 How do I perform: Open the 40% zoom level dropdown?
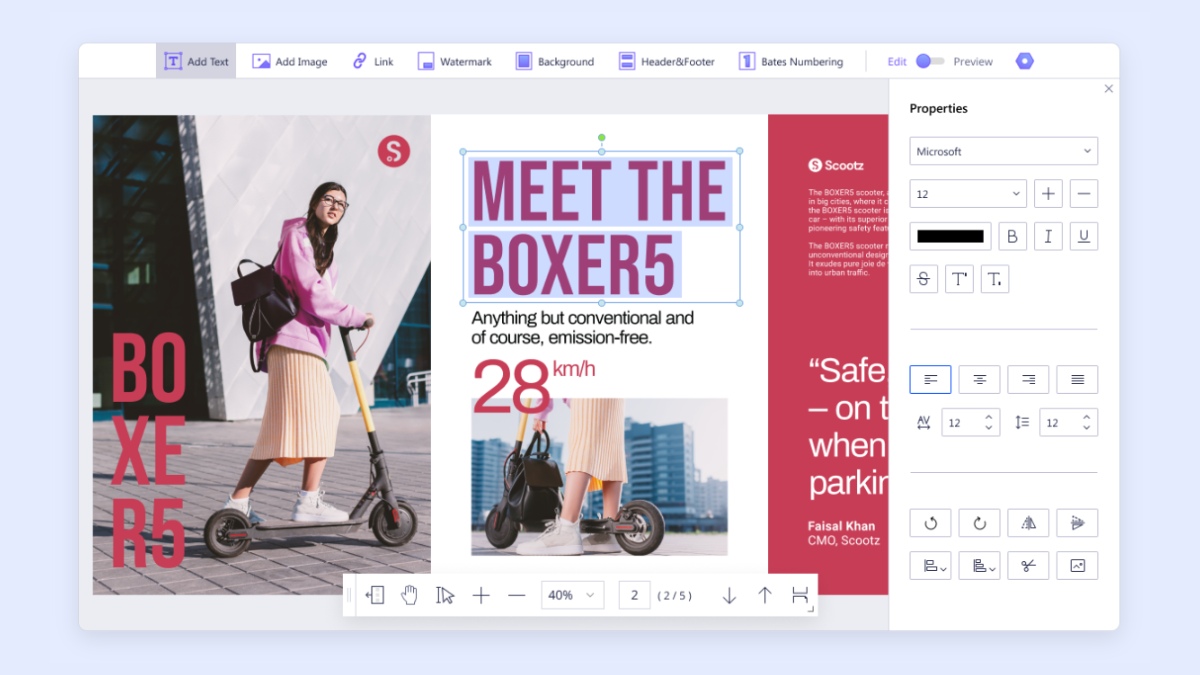click(x=570, y=595)
